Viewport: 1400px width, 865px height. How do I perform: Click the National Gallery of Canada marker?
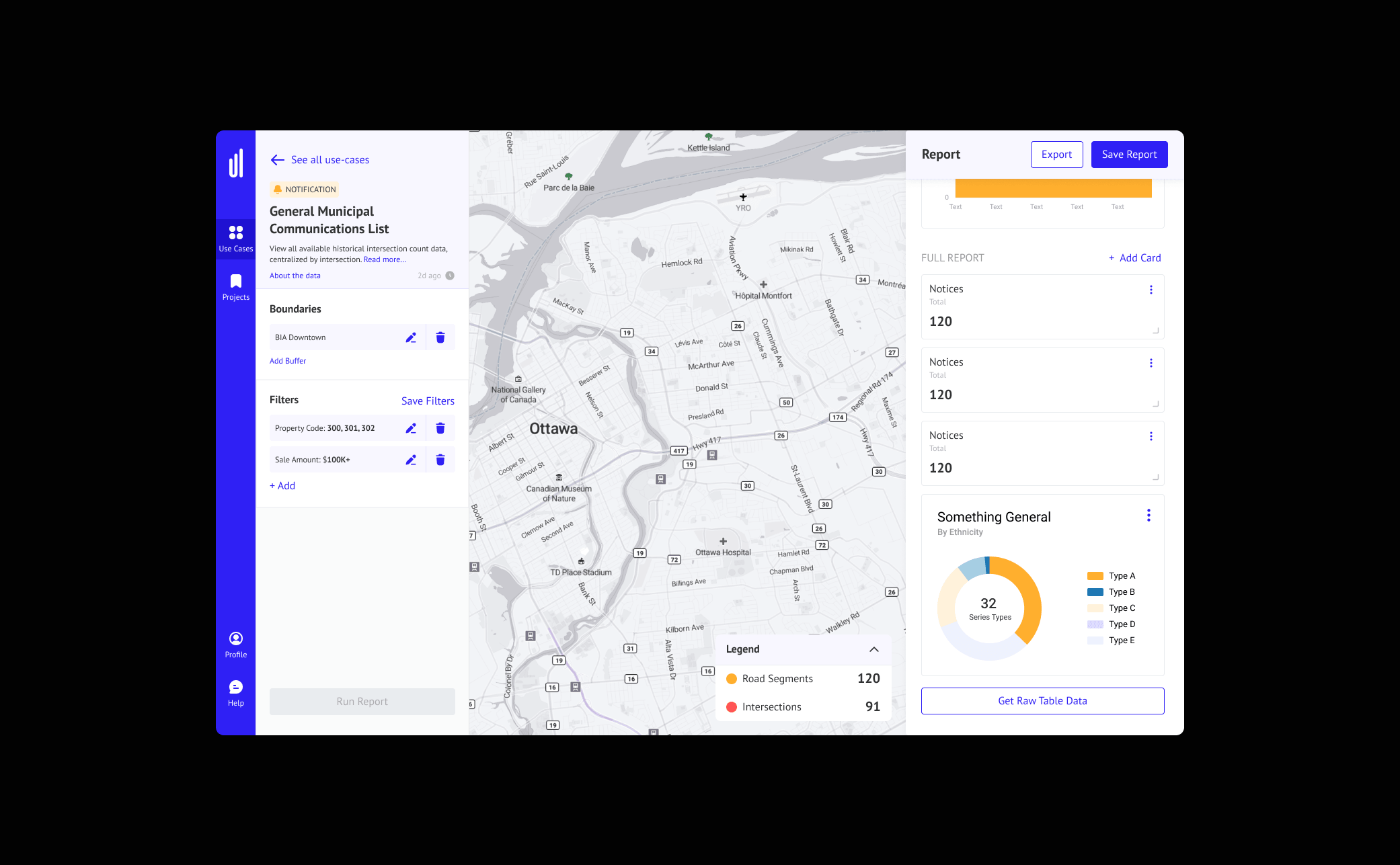click(x=518, y=379)
